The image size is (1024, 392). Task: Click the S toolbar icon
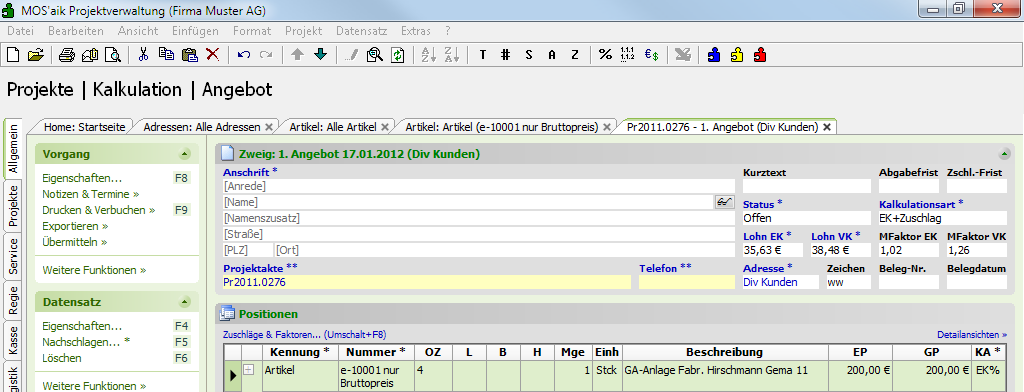[528, 55]
